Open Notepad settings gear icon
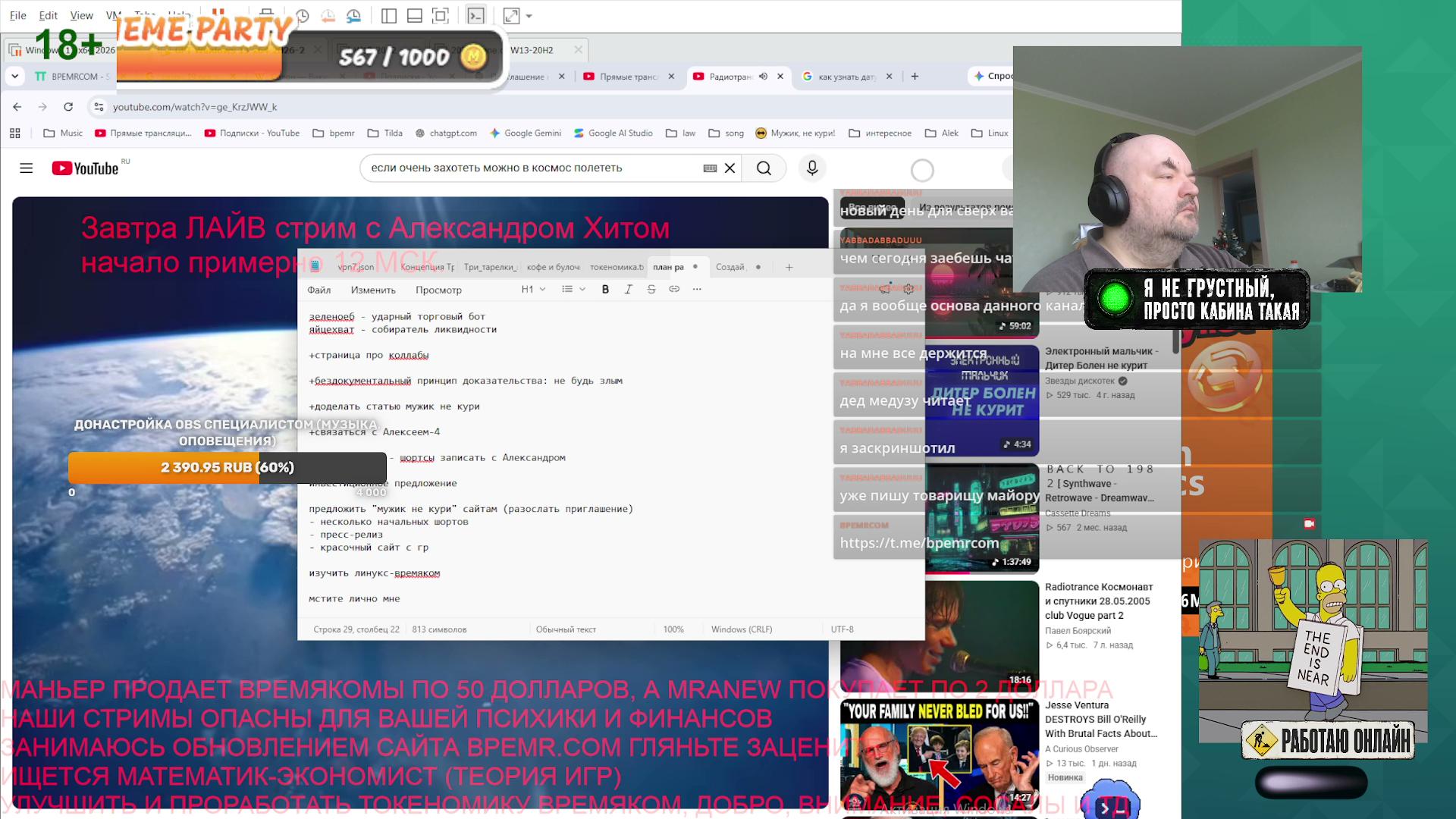 pyautogui.click(x=908, y=289)
